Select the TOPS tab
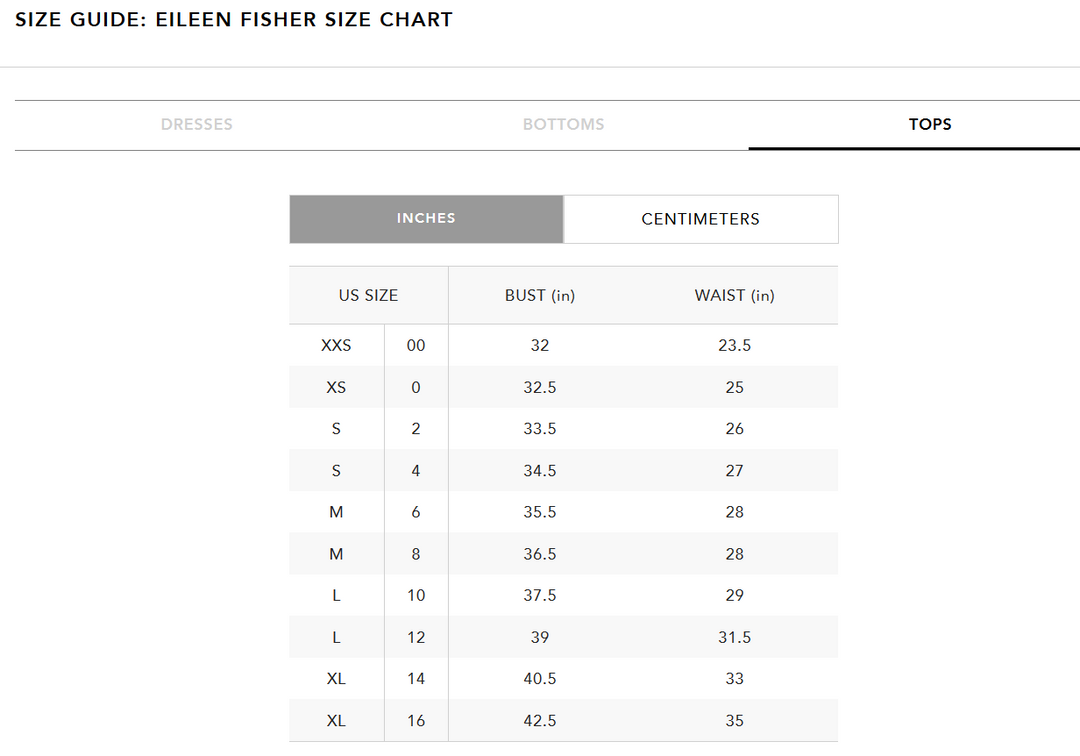The height and width of the screenshot is (756, 1080). tap(931, 124)
